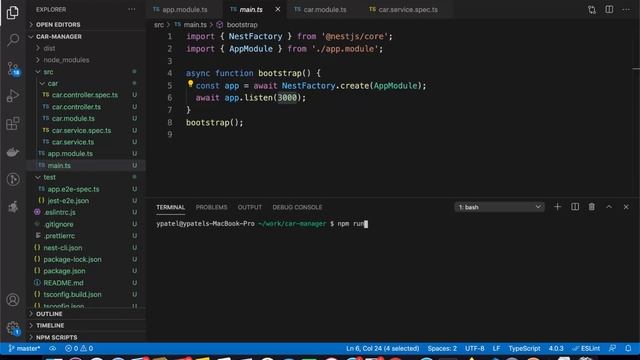Image resolution: width=640 pixels, height=360 pixels.
Task: Open car.controller.spec.ts in explorer
Action: (x=86, y=95)
